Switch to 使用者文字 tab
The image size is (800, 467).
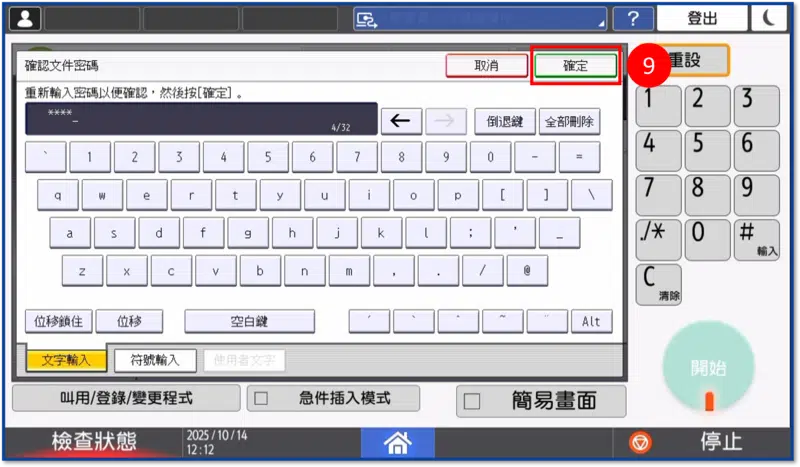tap(244, 360)
